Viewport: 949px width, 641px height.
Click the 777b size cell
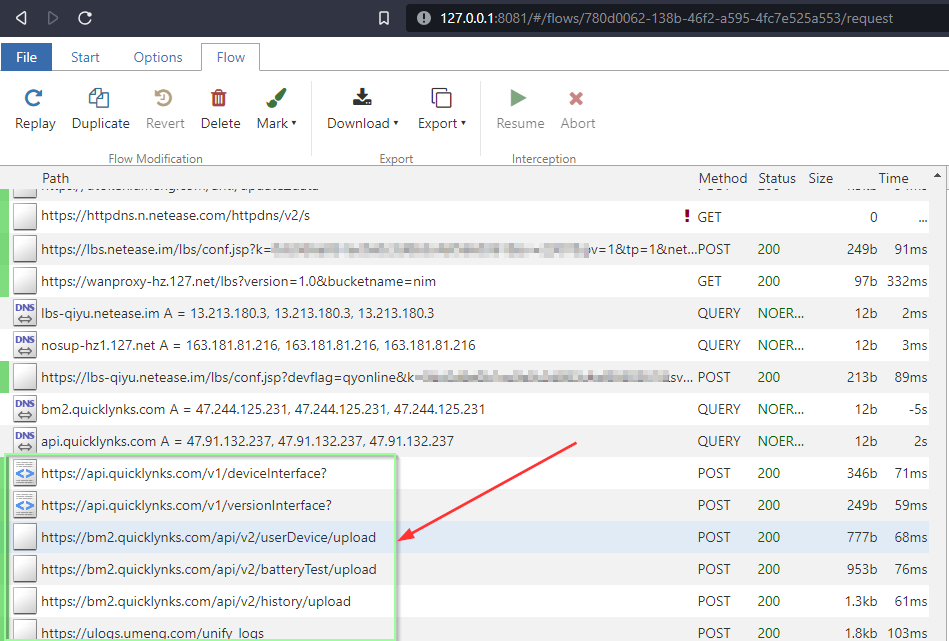click(862, 537)
